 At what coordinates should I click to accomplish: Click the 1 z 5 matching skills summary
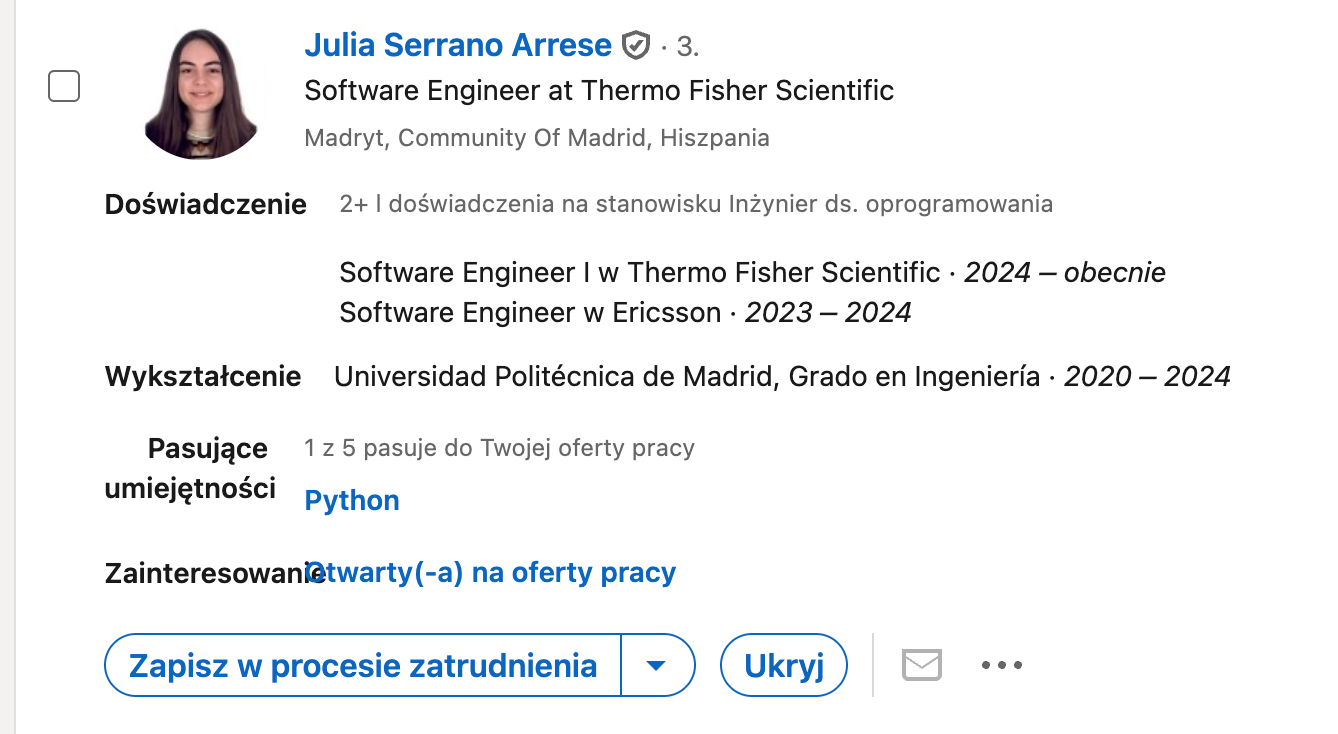[x=499, y=448]
